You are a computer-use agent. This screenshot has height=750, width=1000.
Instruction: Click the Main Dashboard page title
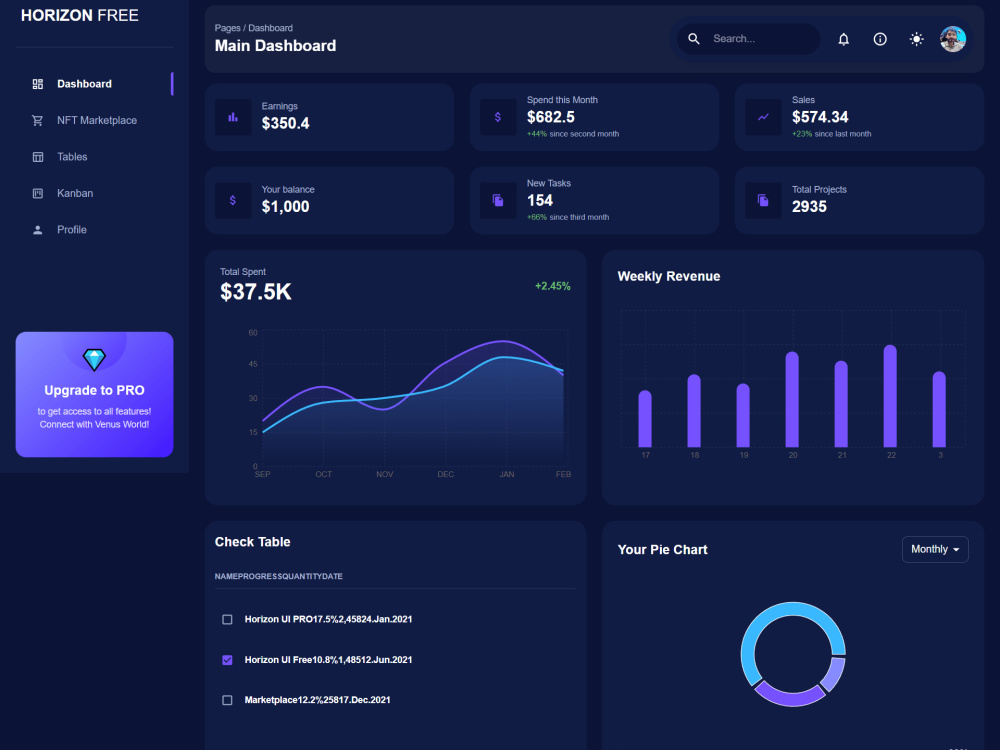[276, 46]
